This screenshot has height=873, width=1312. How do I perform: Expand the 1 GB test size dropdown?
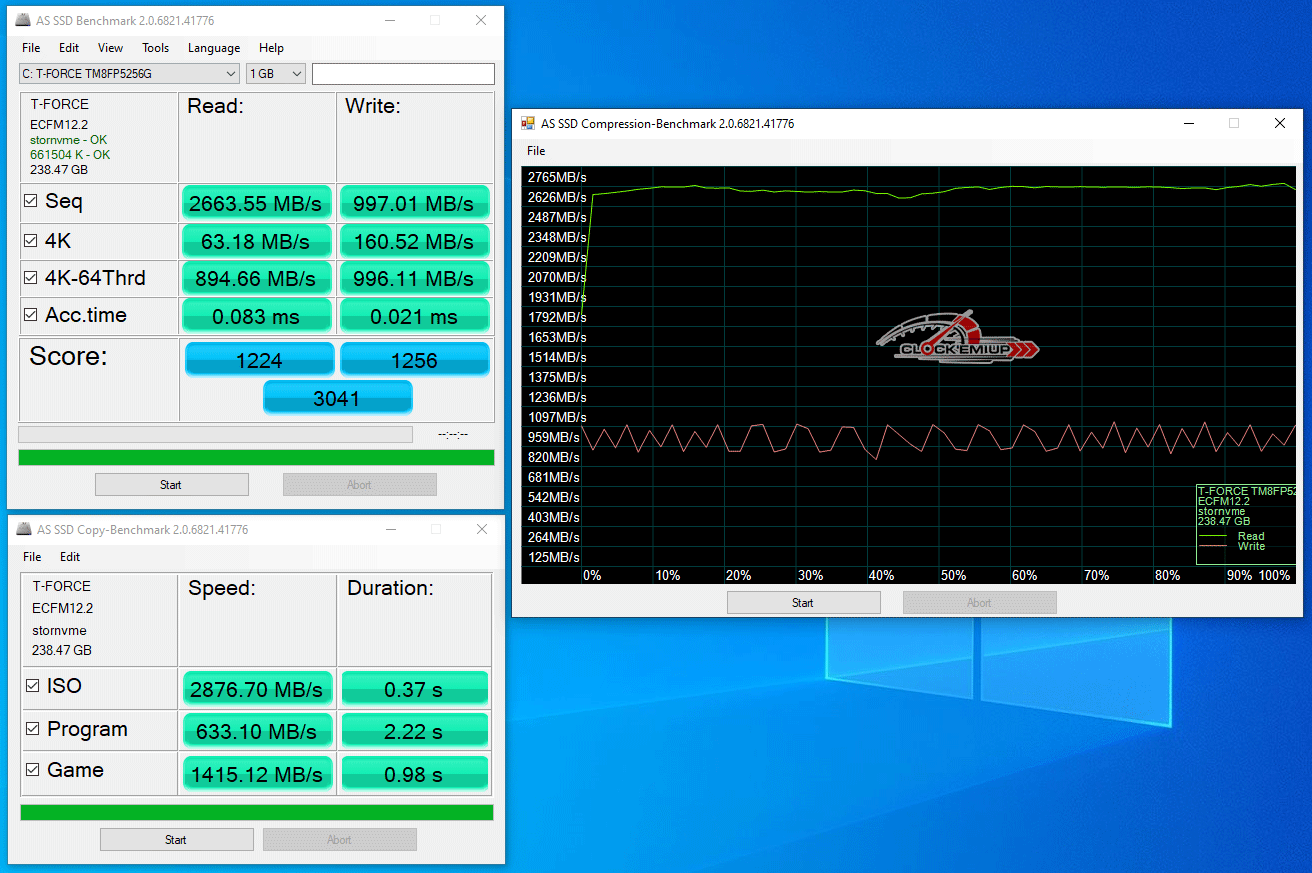(276, 74)
